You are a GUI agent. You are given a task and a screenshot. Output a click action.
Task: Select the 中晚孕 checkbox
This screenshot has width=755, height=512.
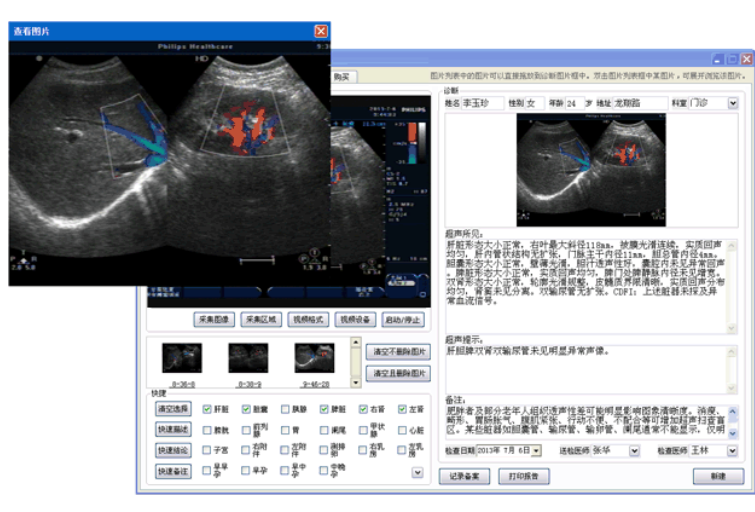point(324,470)
